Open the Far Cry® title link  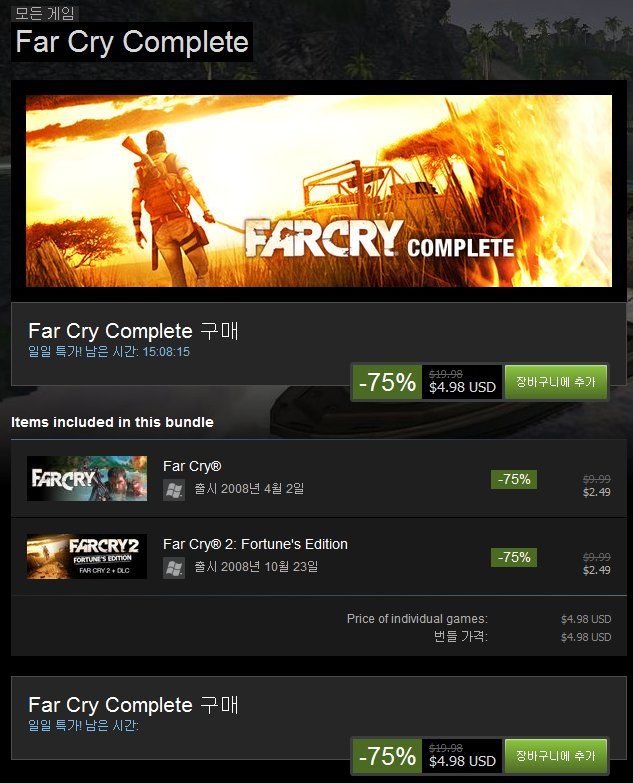pos(192,466)
